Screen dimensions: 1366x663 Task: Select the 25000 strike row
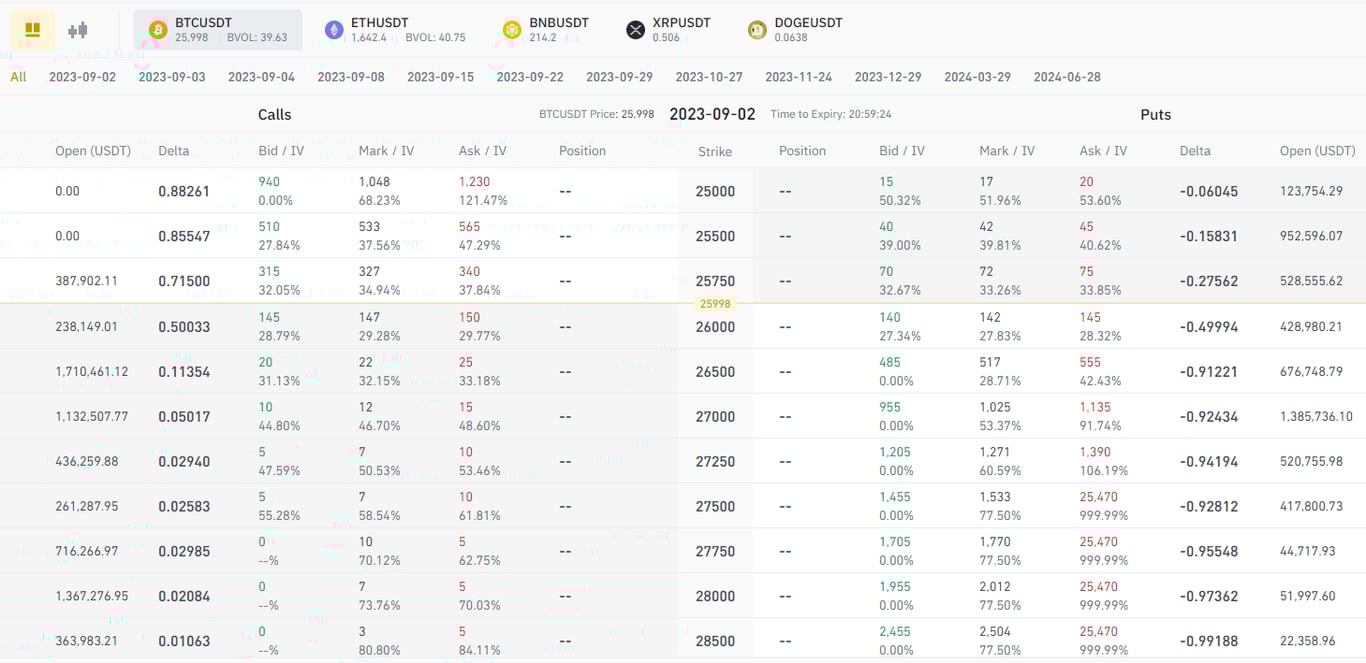(x=715, y=190)
